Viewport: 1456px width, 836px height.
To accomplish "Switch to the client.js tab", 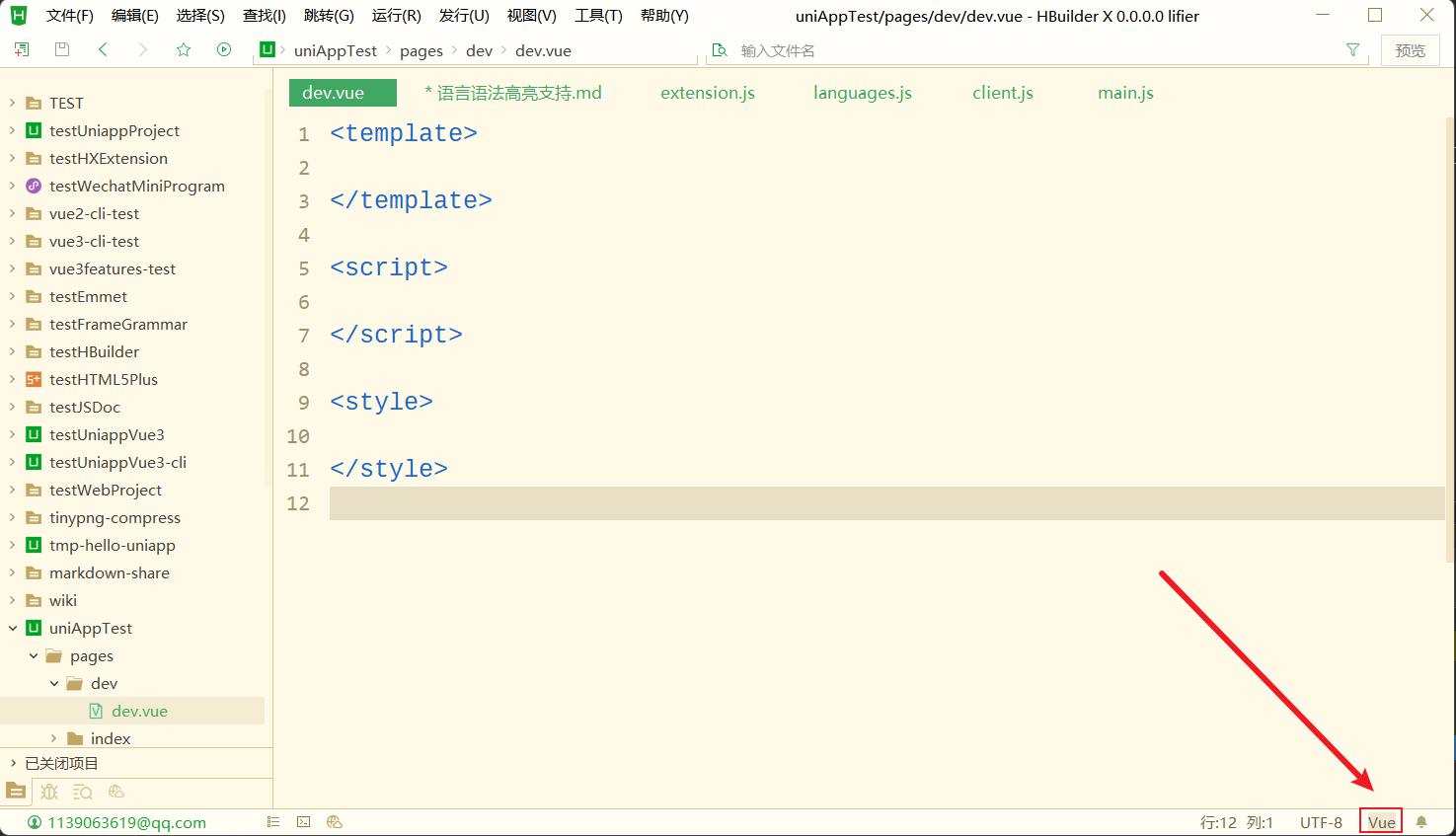I will 1003,93.
